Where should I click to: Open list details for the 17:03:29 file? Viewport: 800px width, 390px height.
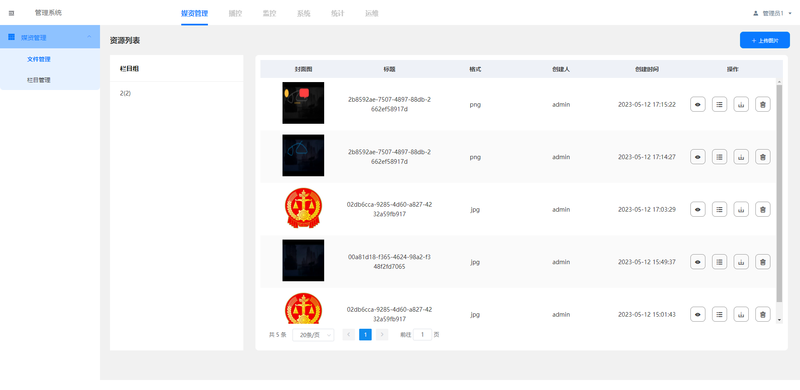(x=719, y=209)
